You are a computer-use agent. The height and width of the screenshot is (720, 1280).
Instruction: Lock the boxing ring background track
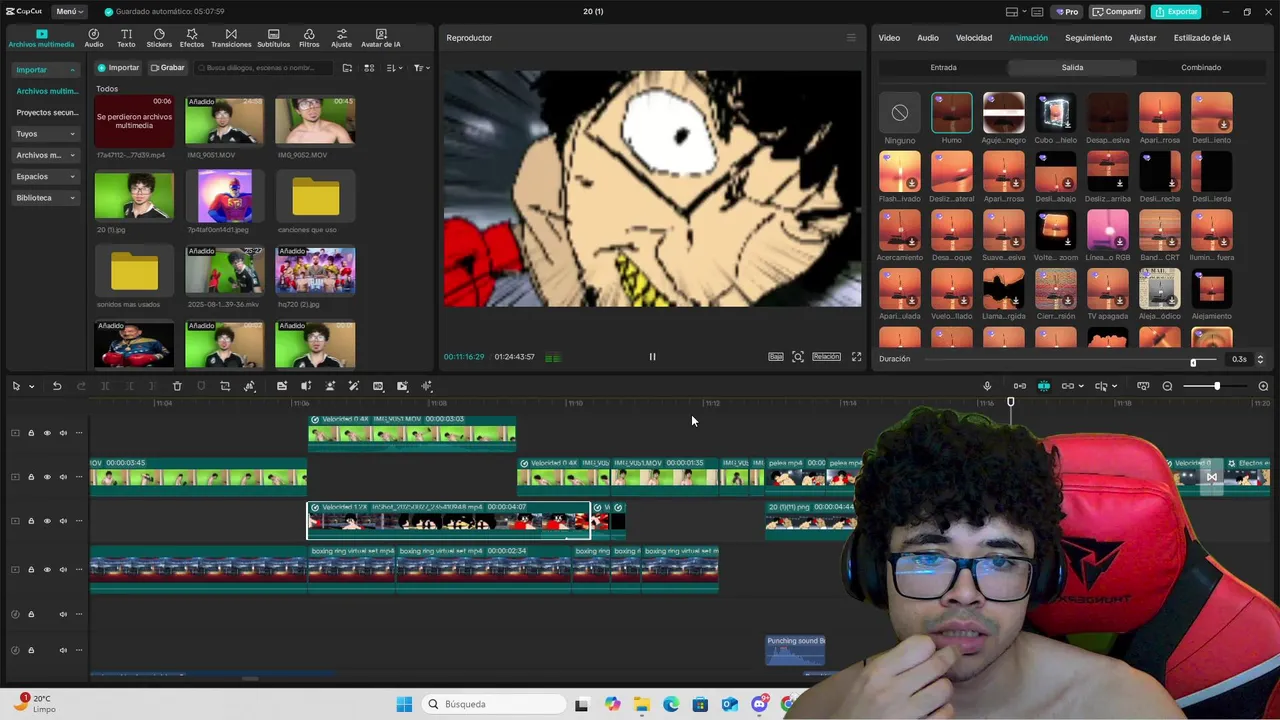[x=31, y=570]
